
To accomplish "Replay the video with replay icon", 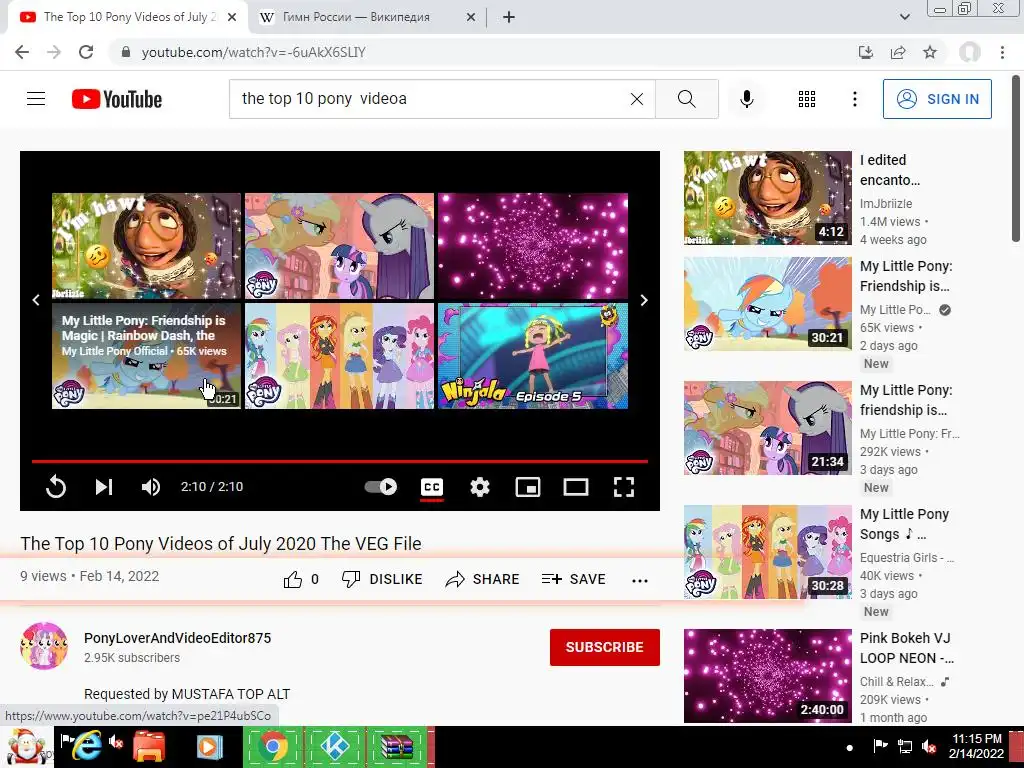I will (56, 487).
